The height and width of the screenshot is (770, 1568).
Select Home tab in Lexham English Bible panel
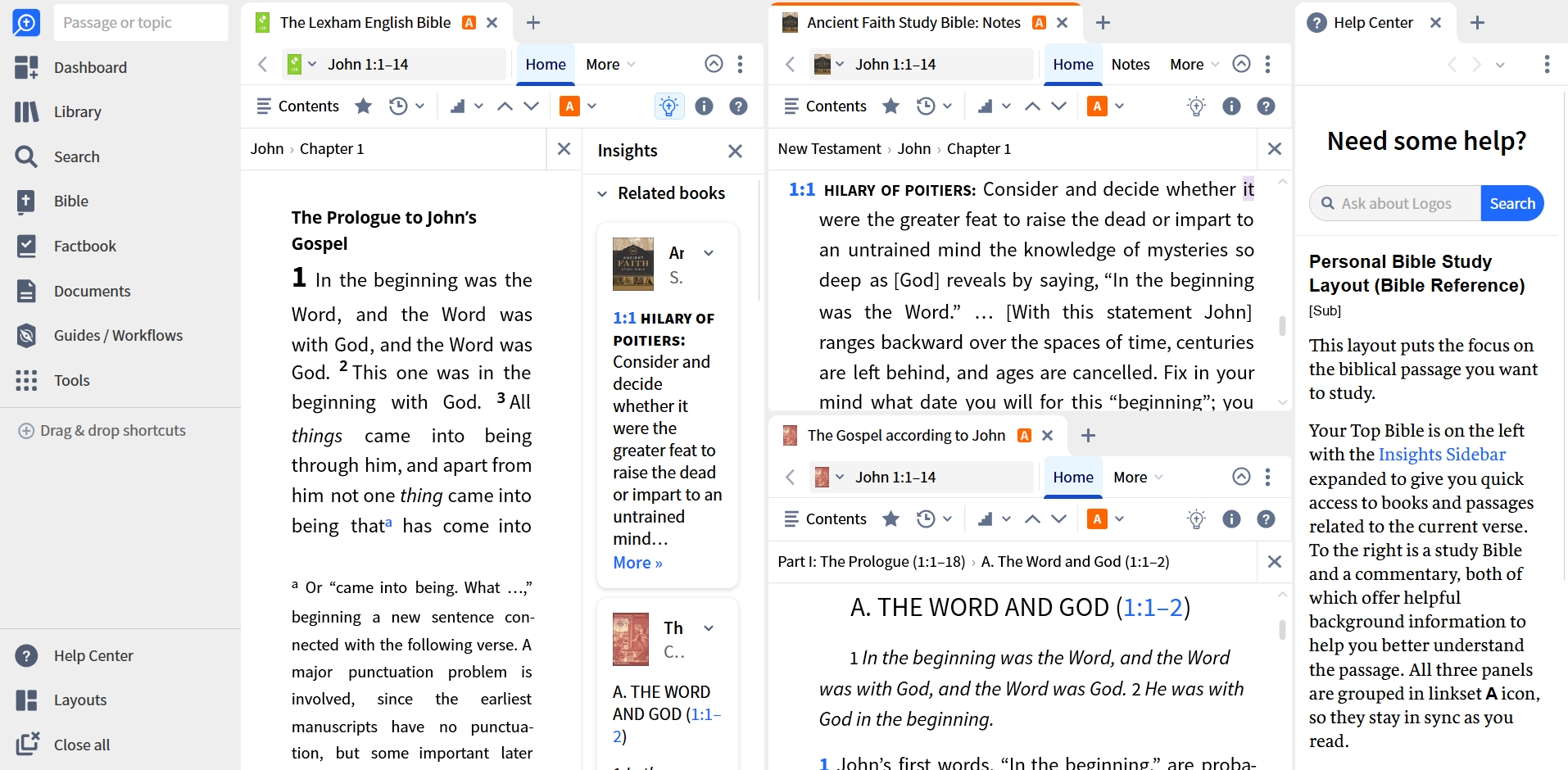pyautogui.click(x=546, y=64)
